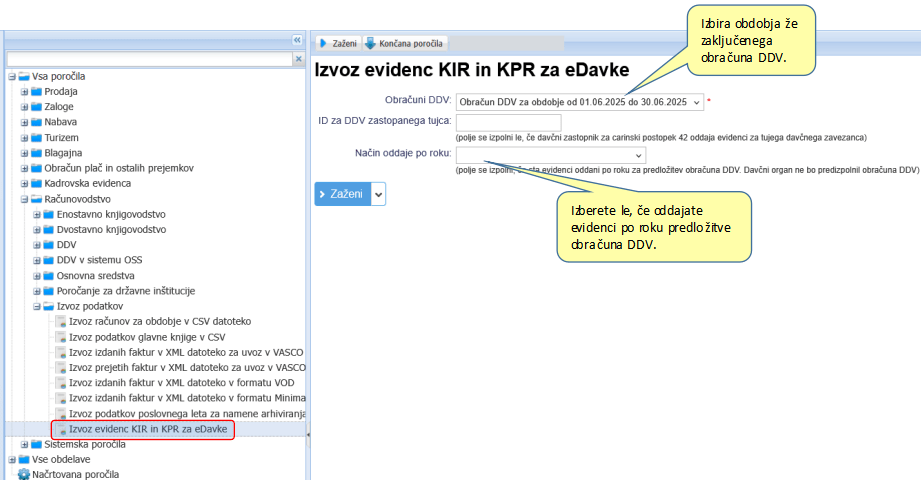
Task: Expand the Zaloge tree node
Action: pos(24,107)
